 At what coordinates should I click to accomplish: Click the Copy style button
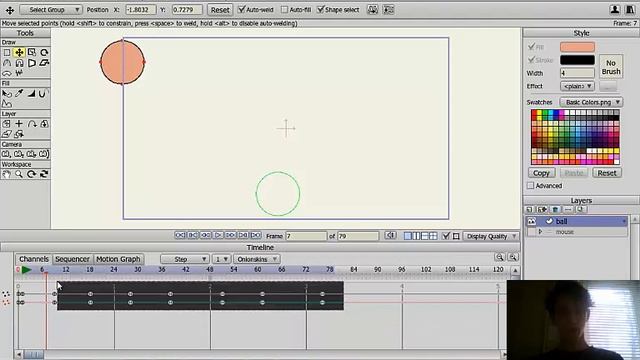tap(542, 173)
